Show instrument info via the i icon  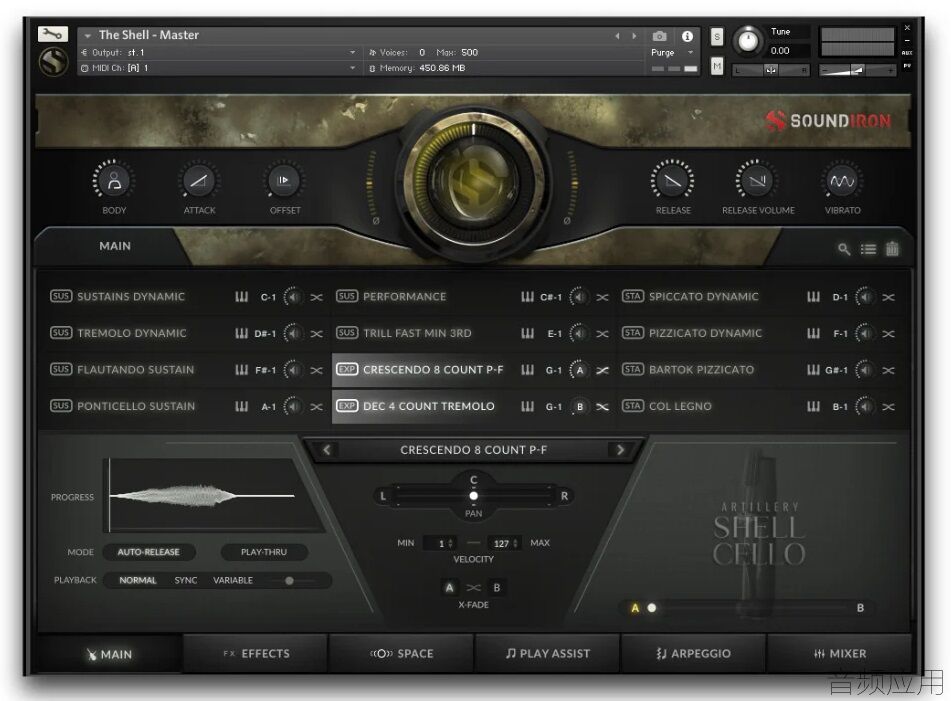(687, 36)
